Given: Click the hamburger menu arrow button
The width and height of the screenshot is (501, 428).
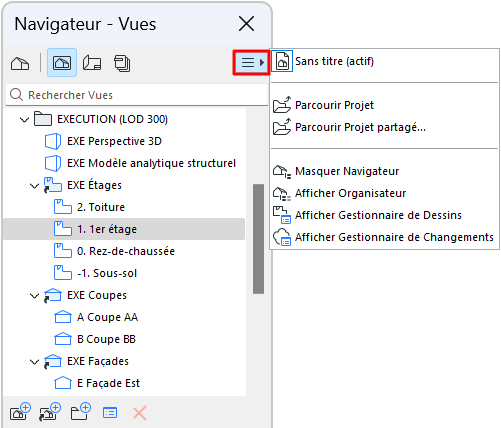Looking at the screenshot, I should (x=251, y=63).
